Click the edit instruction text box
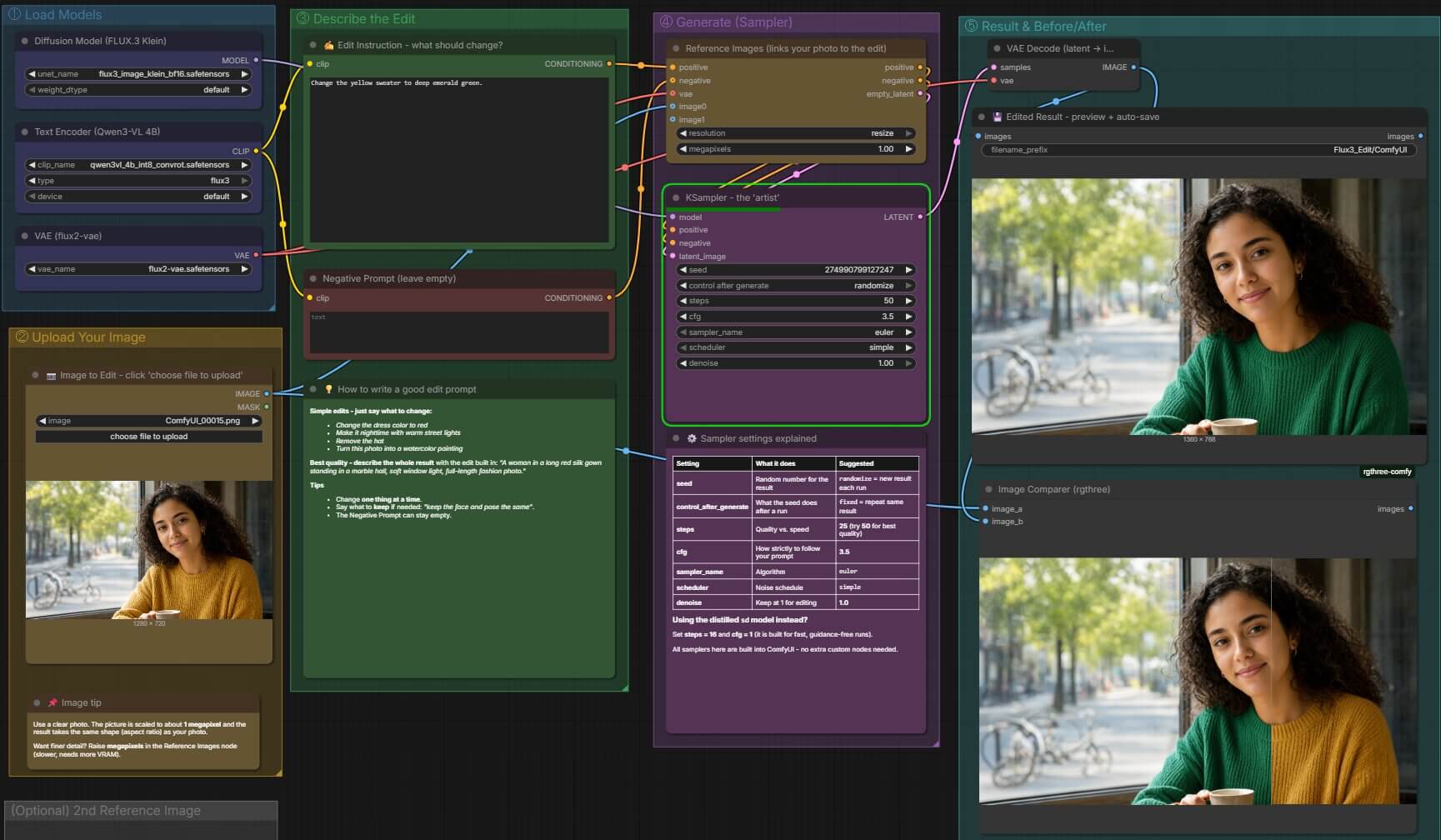1441x840 pixels. click(x=459, y=159)
